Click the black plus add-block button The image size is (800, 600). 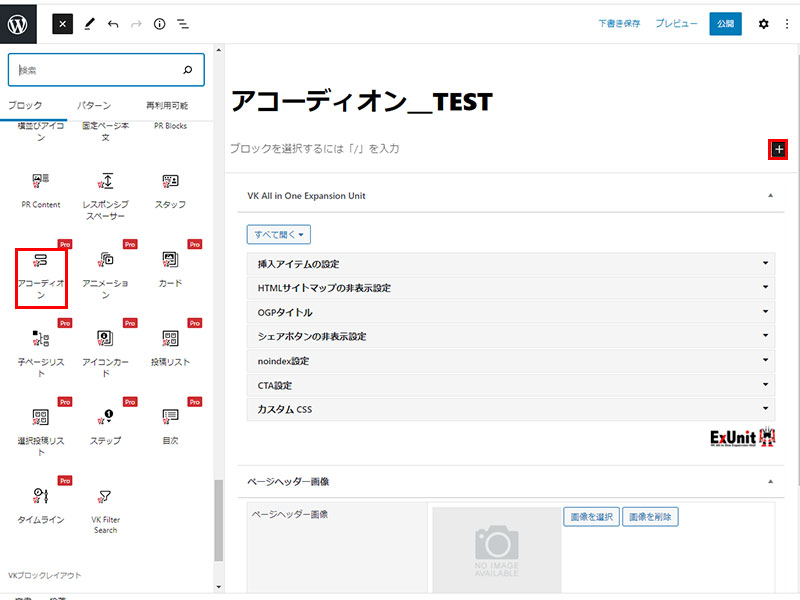point(779,149)
